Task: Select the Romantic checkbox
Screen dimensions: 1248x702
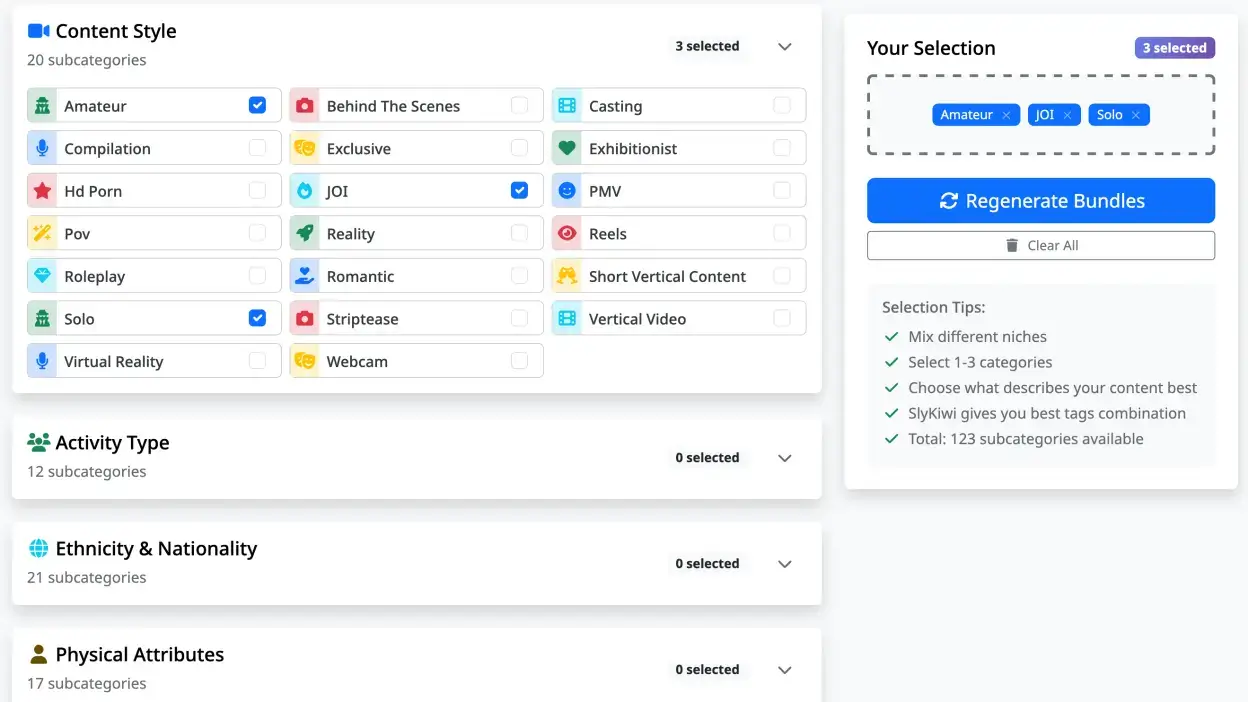Action: 519,276
